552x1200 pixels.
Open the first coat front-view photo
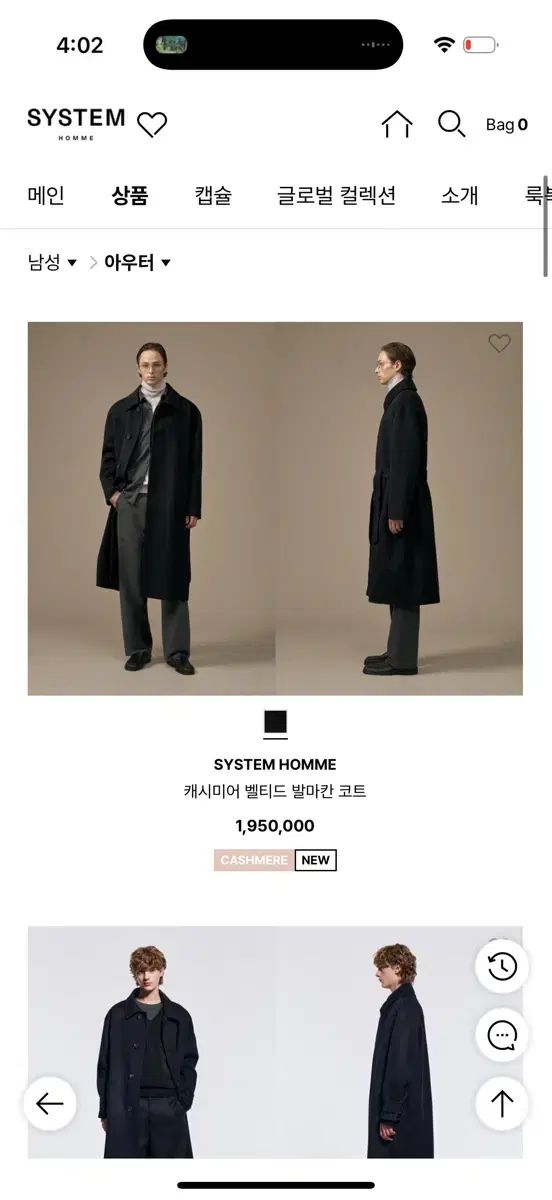151,508
